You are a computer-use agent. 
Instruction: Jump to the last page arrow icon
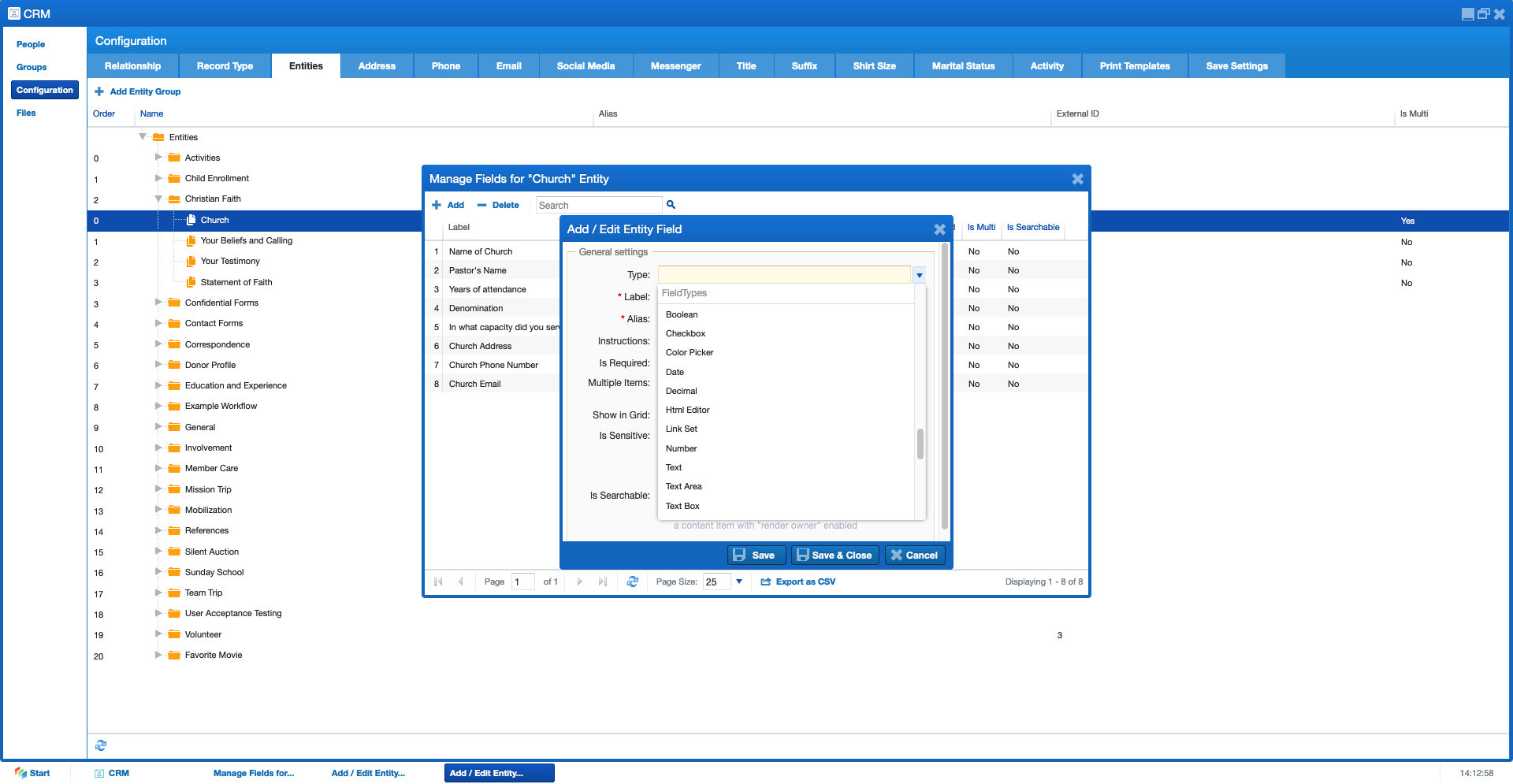coord(603,581)
